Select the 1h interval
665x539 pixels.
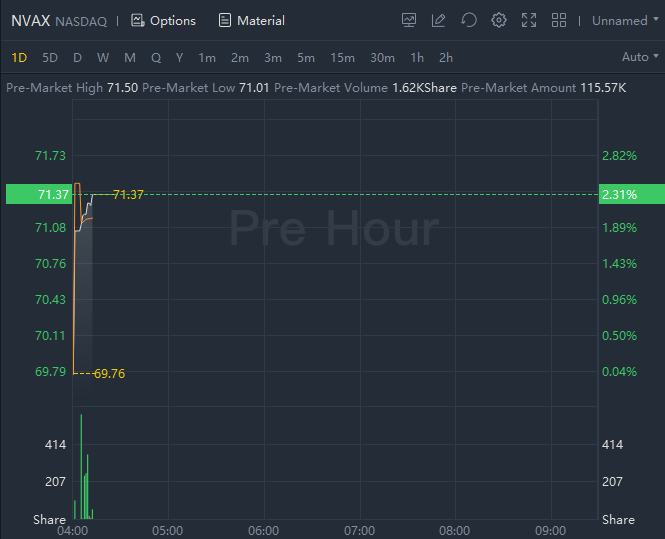tap(417, 58)
